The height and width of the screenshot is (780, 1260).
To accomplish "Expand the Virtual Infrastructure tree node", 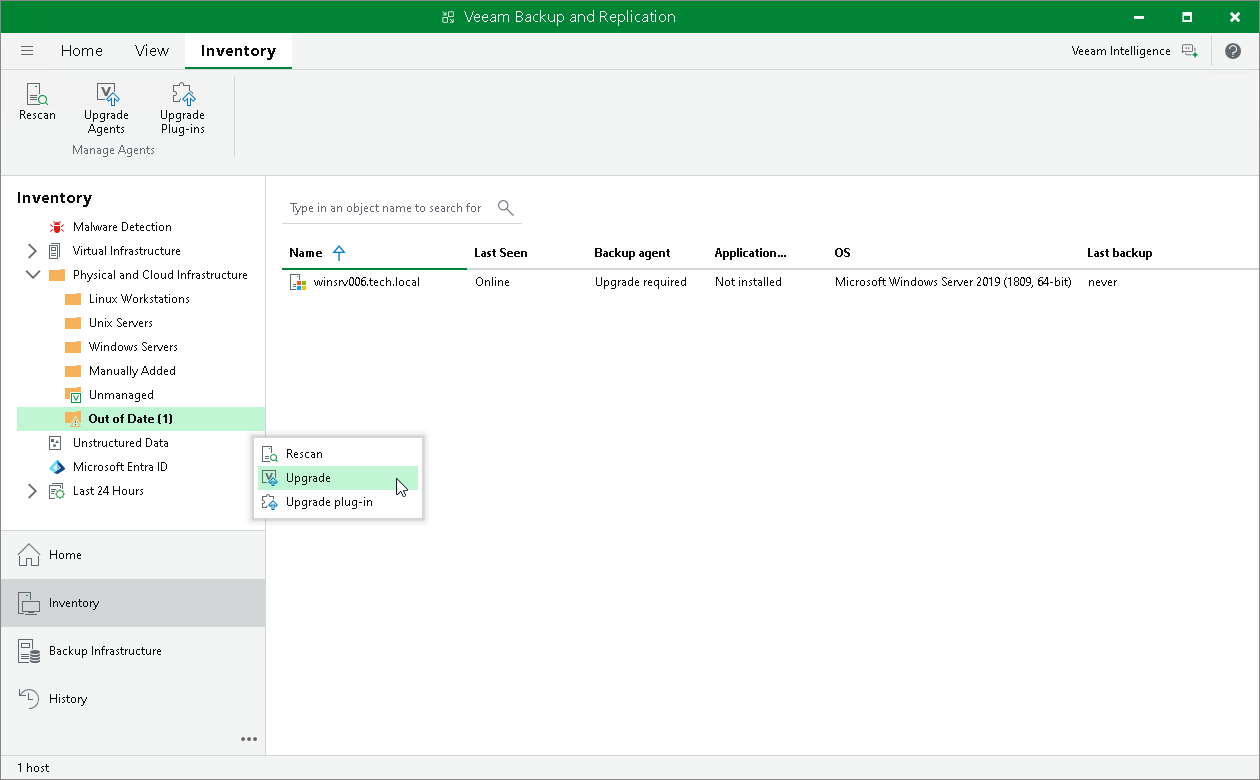I will pyautogui.click(x=31, y=250).
